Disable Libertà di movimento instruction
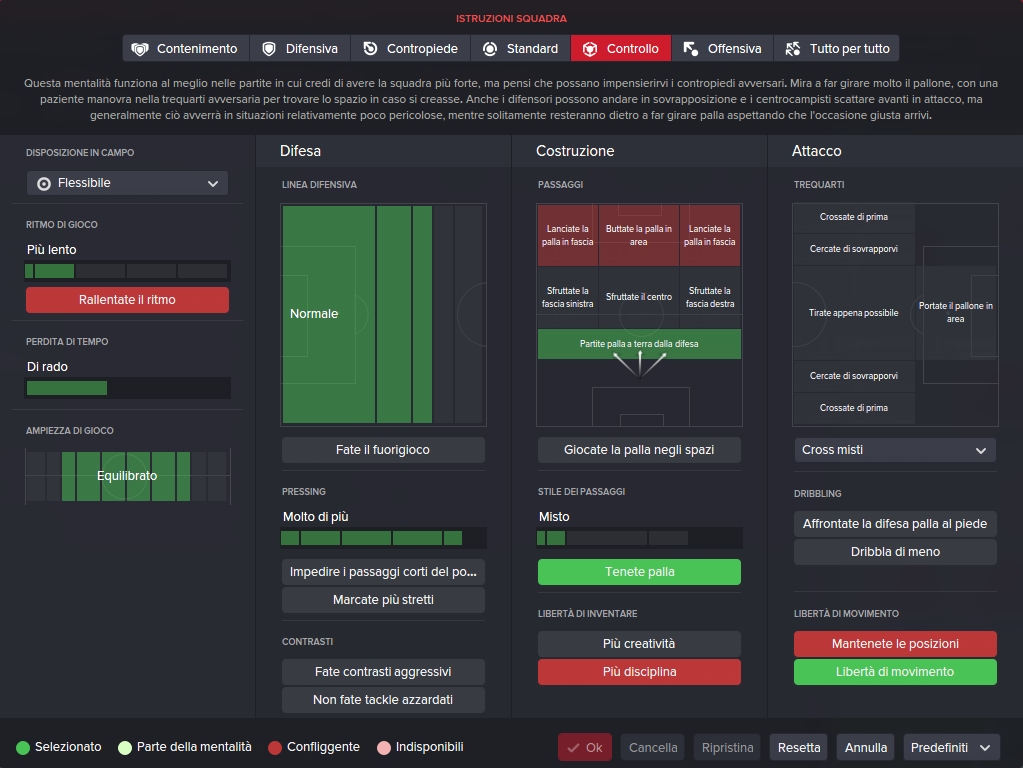 (895, 672)
